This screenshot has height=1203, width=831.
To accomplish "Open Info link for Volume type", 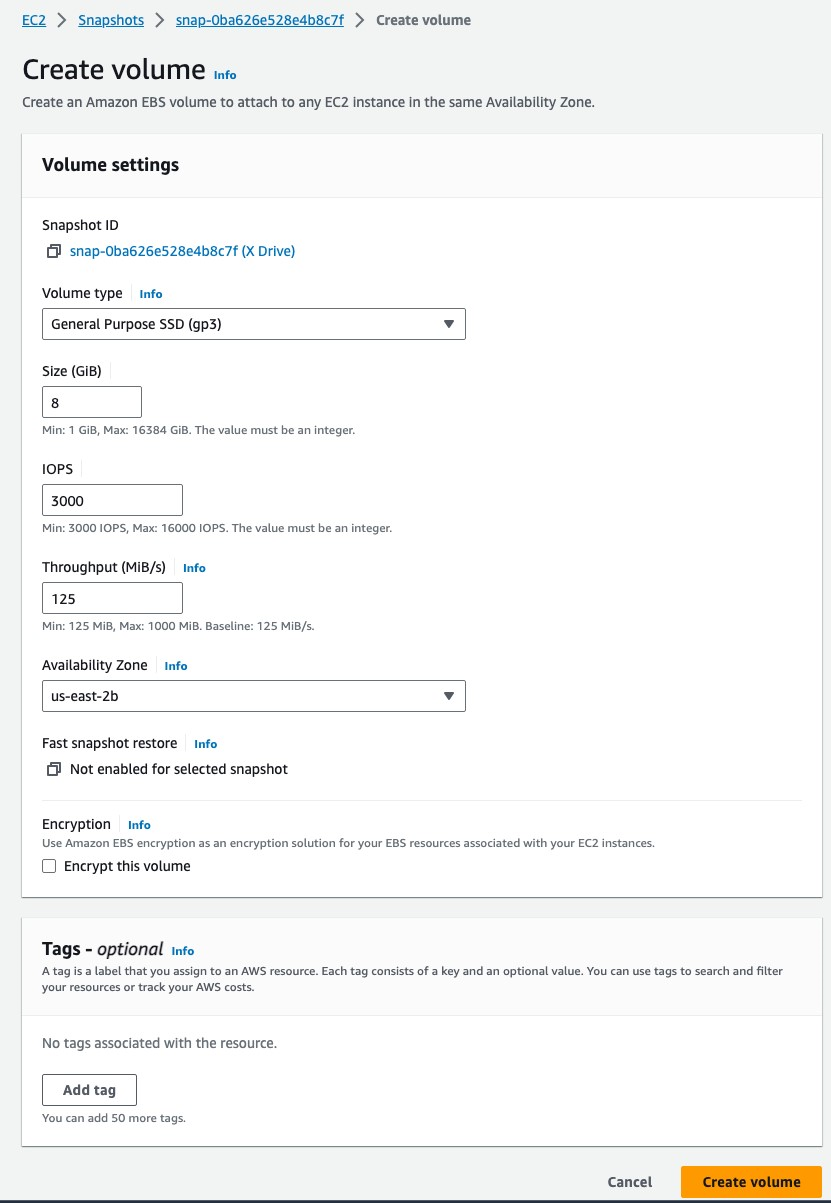I will pos(150,294).
